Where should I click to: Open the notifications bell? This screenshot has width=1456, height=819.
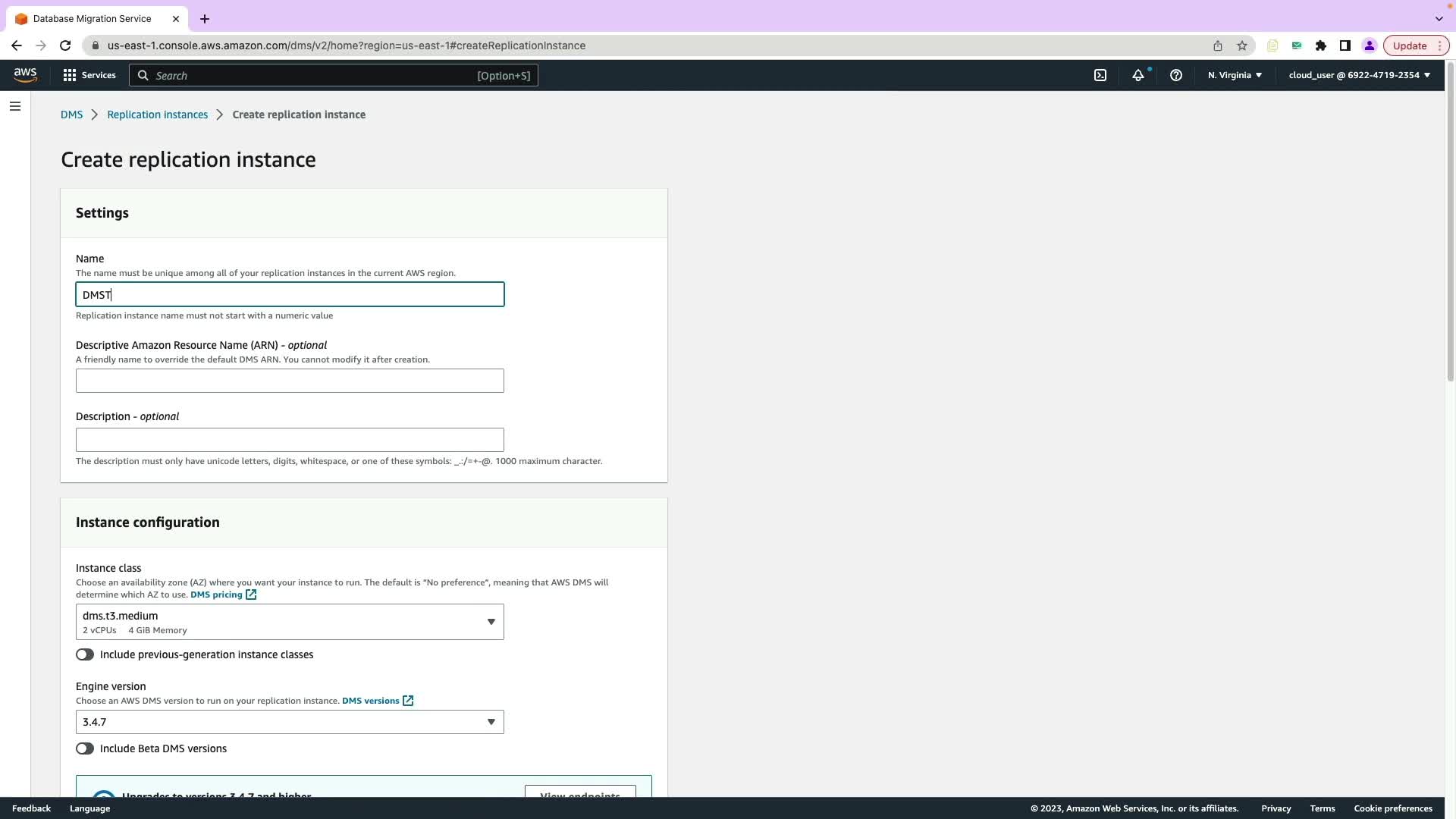tap(1137, 75)
